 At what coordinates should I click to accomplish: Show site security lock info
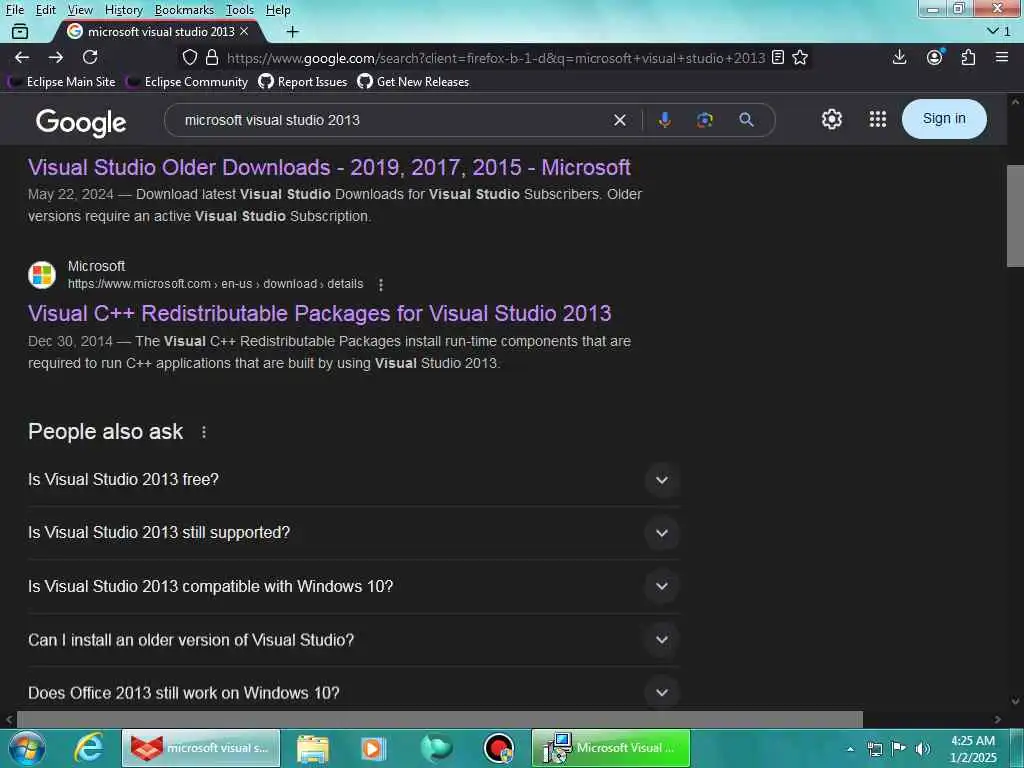[212, 57]
